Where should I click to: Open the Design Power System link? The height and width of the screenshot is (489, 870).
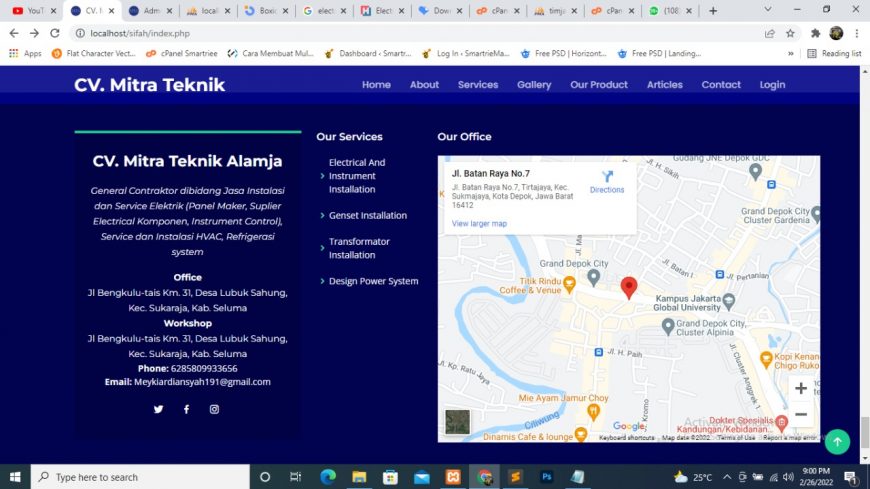click(x=373, y=281)
